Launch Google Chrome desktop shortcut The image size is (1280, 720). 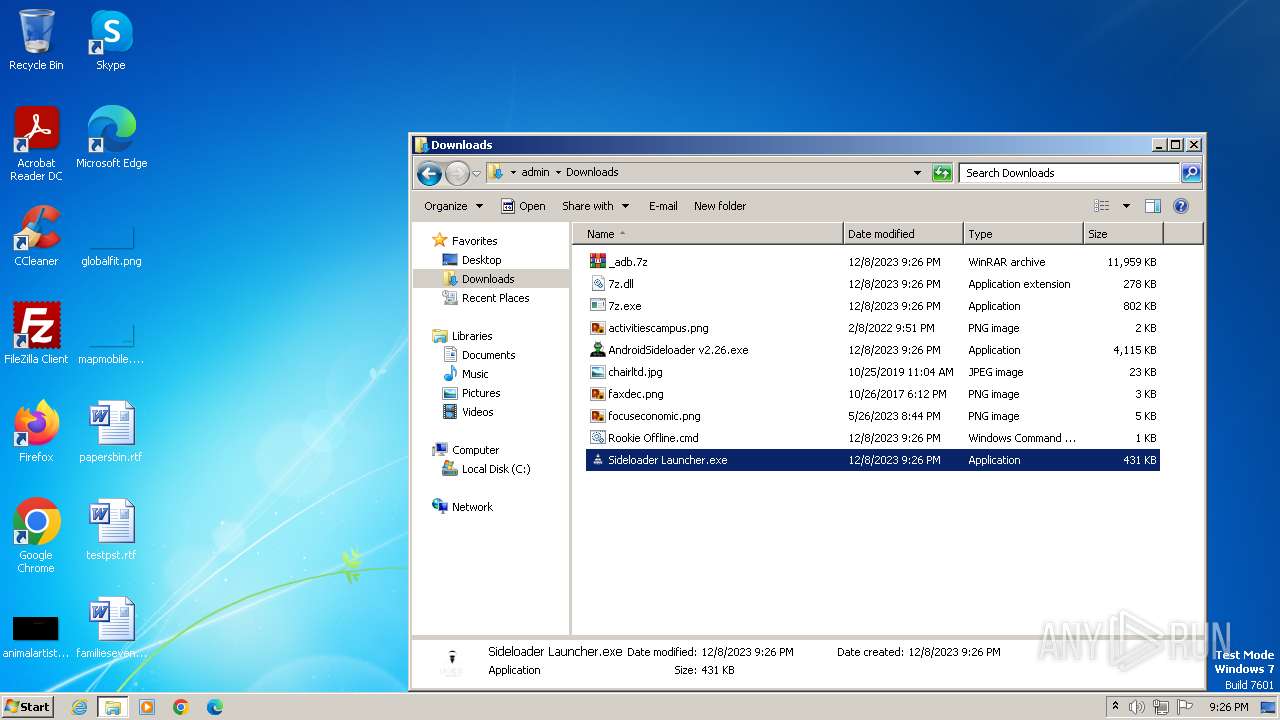tap(36, 536)
